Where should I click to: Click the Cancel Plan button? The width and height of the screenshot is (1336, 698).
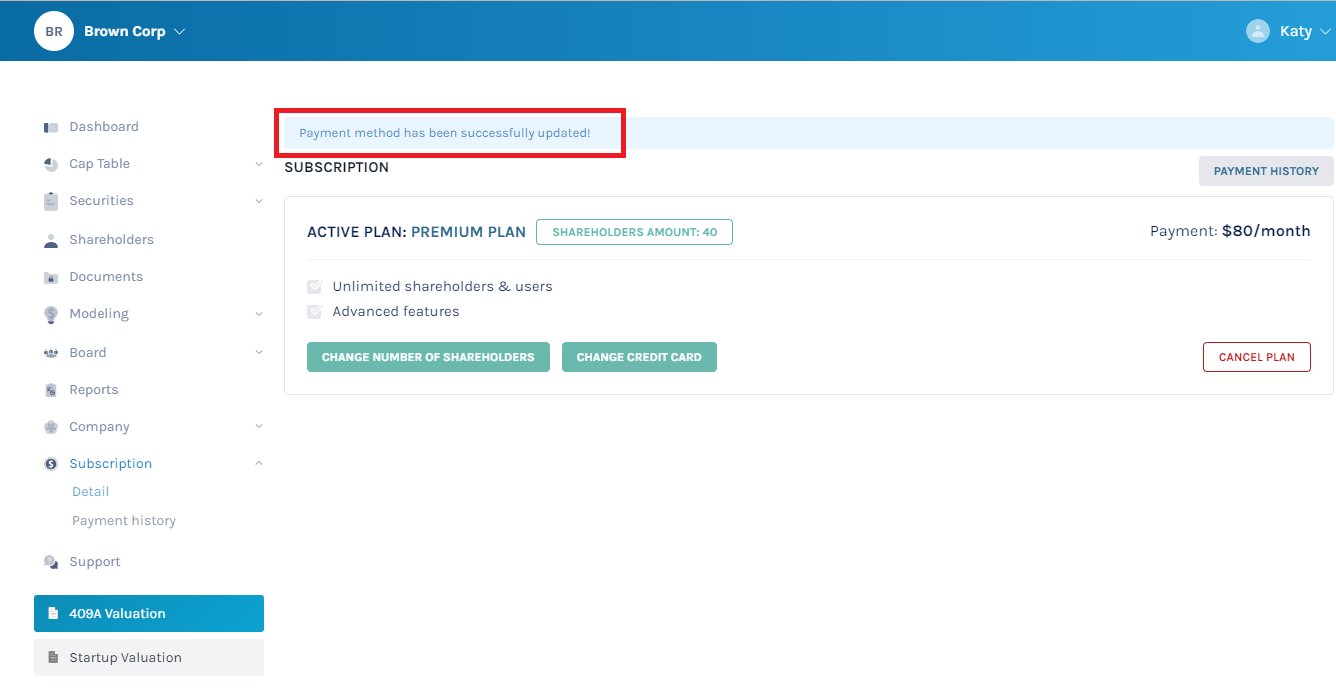pos(1256,356)
